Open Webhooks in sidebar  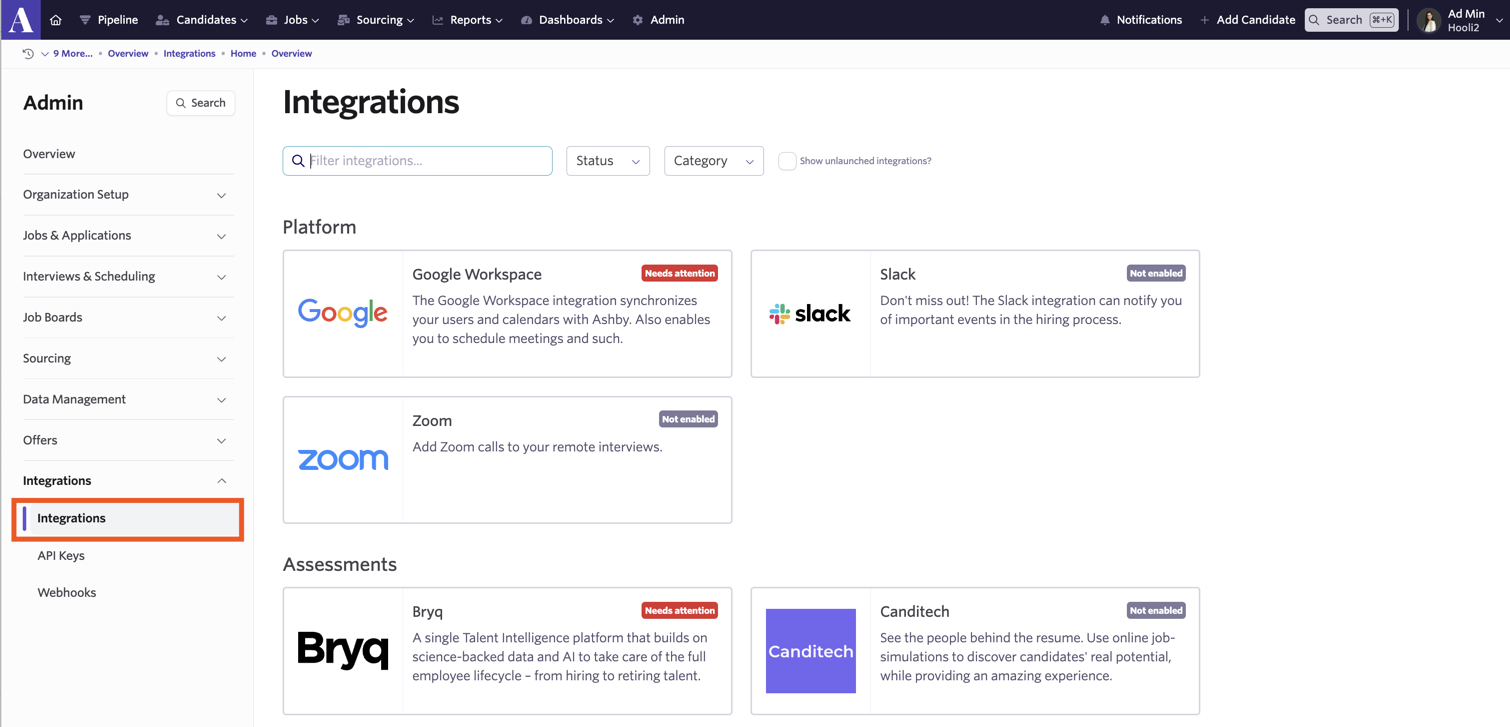click(x=67, y=593)
